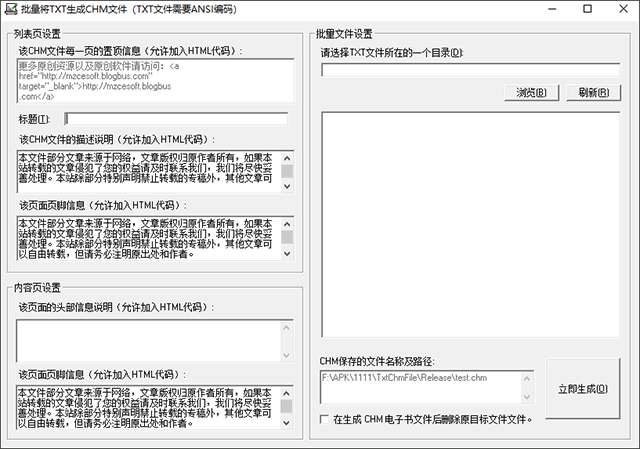Click down arrow of description text scrollbar

(287, 186)
